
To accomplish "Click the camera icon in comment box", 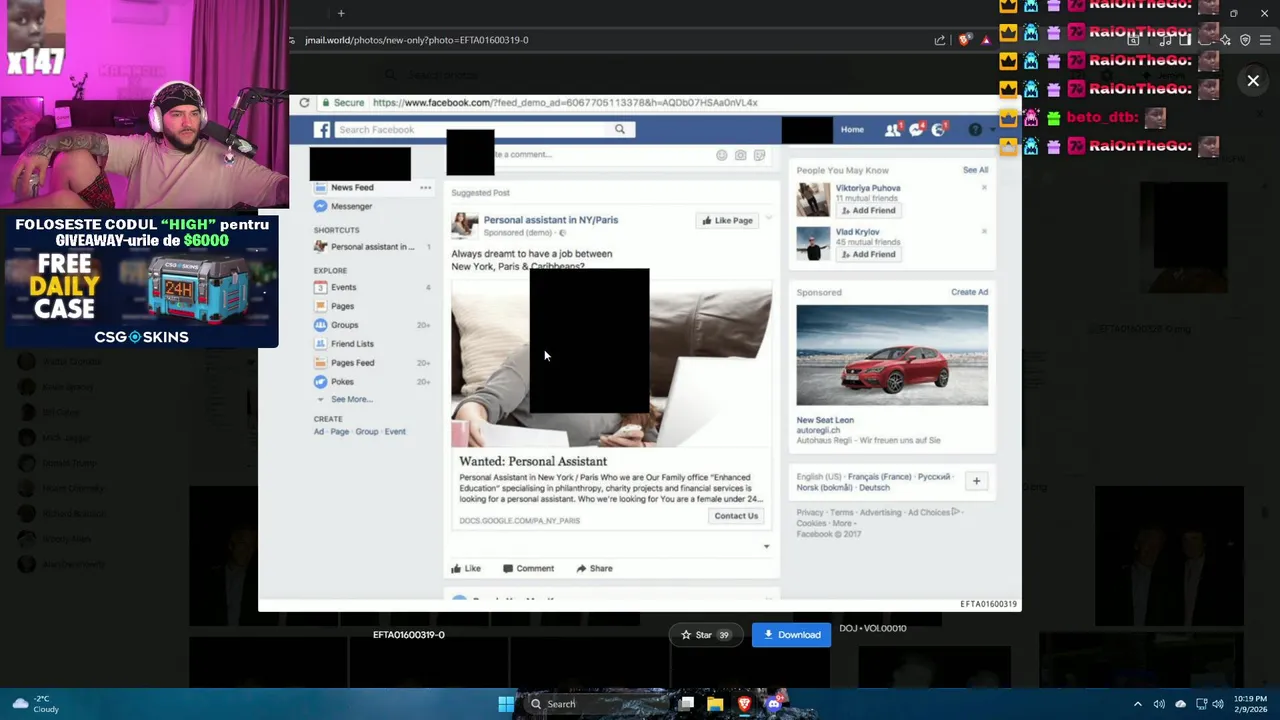I will [x=740, y=156].
